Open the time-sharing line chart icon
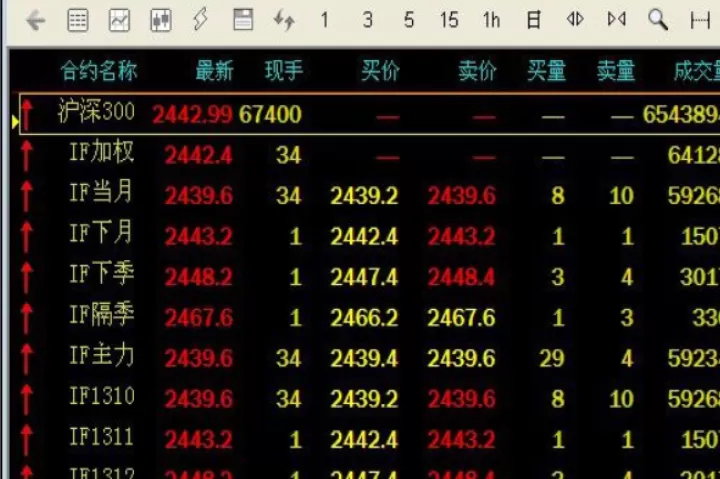 tap(119, 21)
